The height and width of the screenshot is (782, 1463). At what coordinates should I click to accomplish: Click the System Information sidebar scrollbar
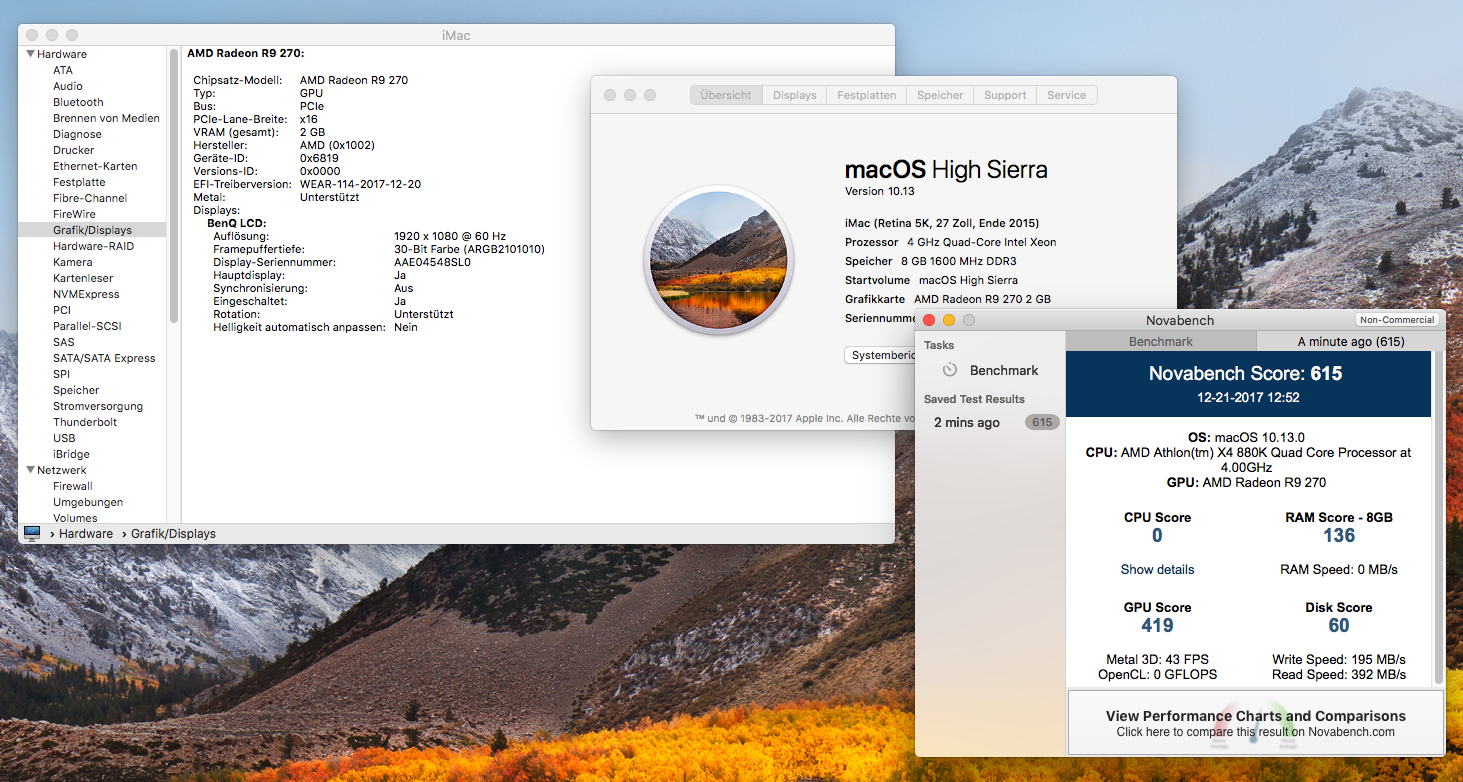[174, 185]
